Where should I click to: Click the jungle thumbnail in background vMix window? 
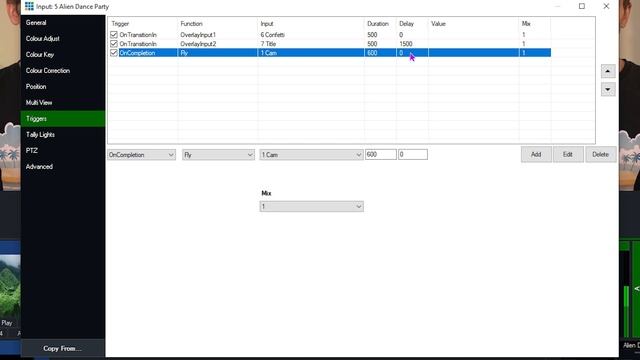point(10,286)
